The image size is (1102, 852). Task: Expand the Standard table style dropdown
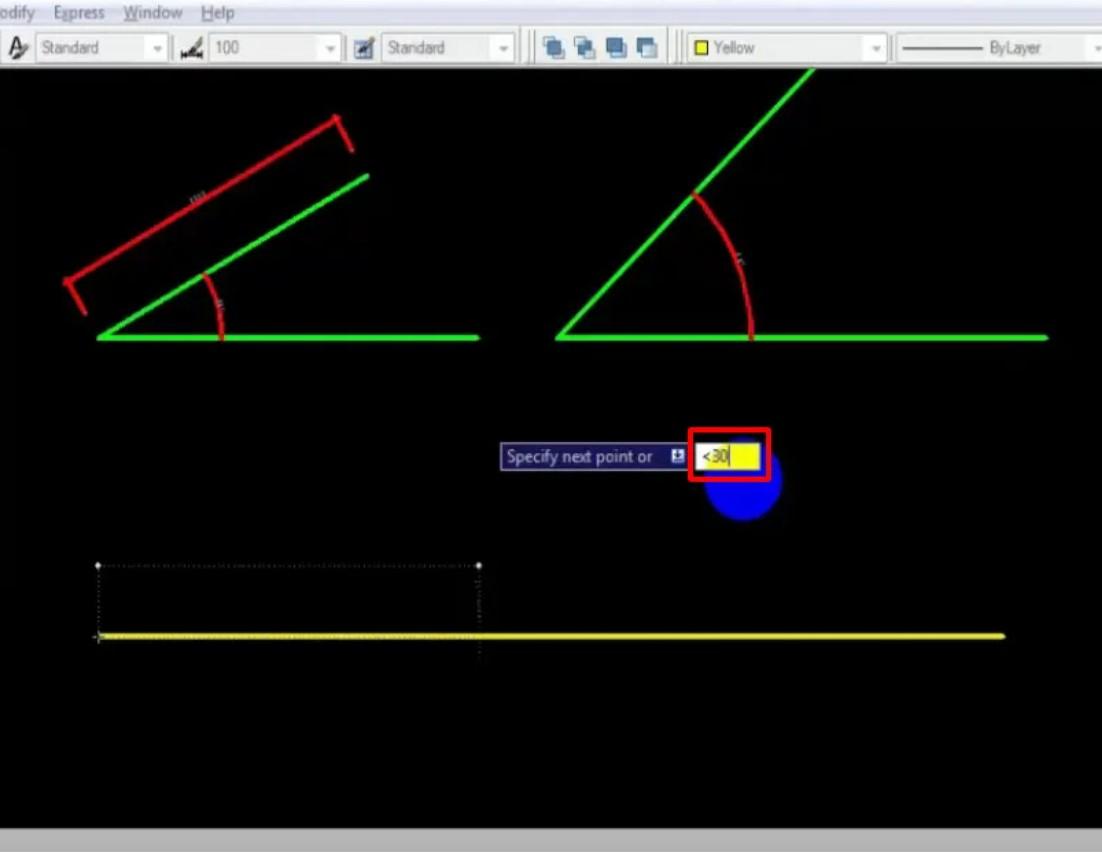pos(503,46)
